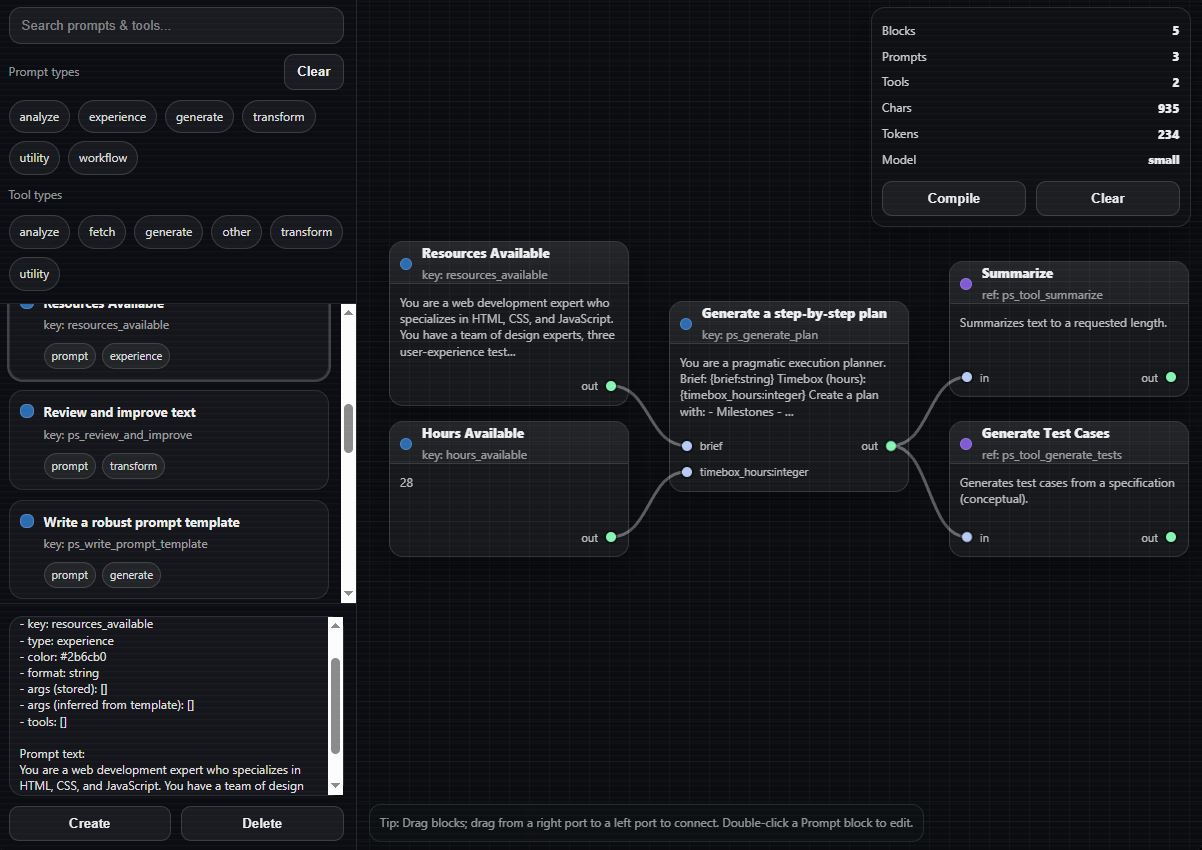
Task: Enable the analyze prompt type filter
Action: (38, 116)
